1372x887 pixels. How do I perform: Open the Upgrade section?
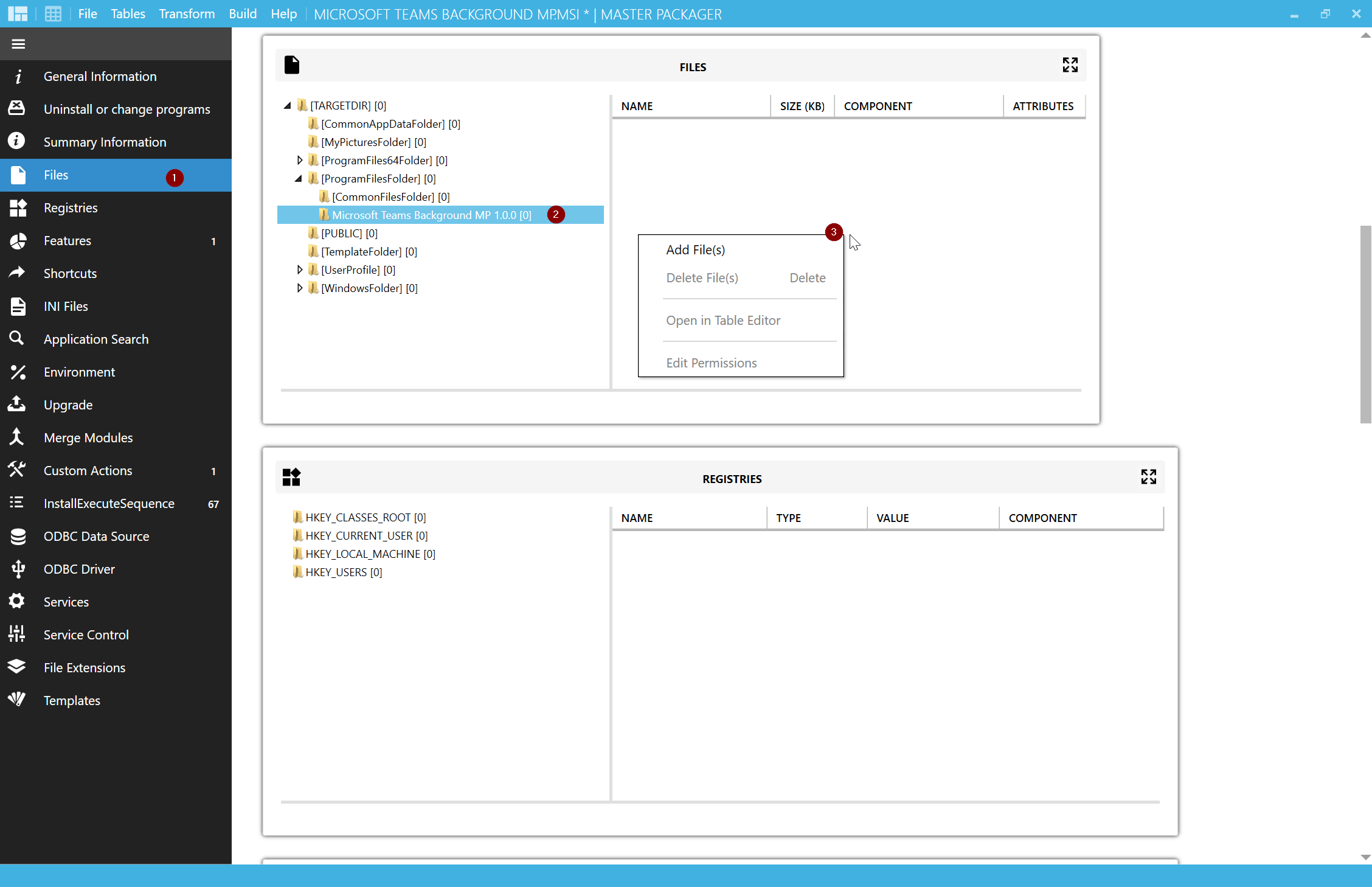(x=116, y=405)
